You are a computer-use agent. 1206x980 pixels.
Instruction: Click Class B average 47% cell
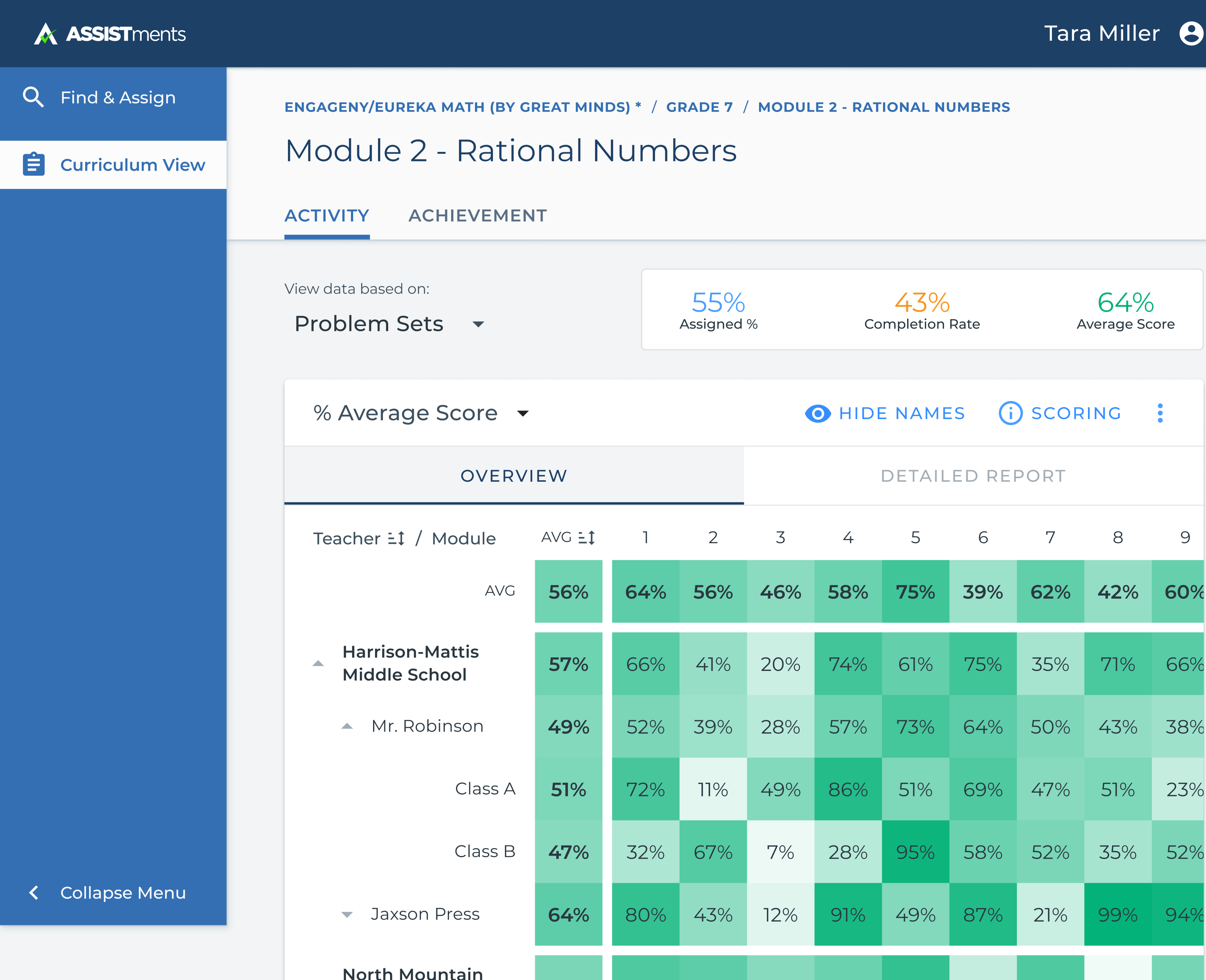click(x=568, y=852)
